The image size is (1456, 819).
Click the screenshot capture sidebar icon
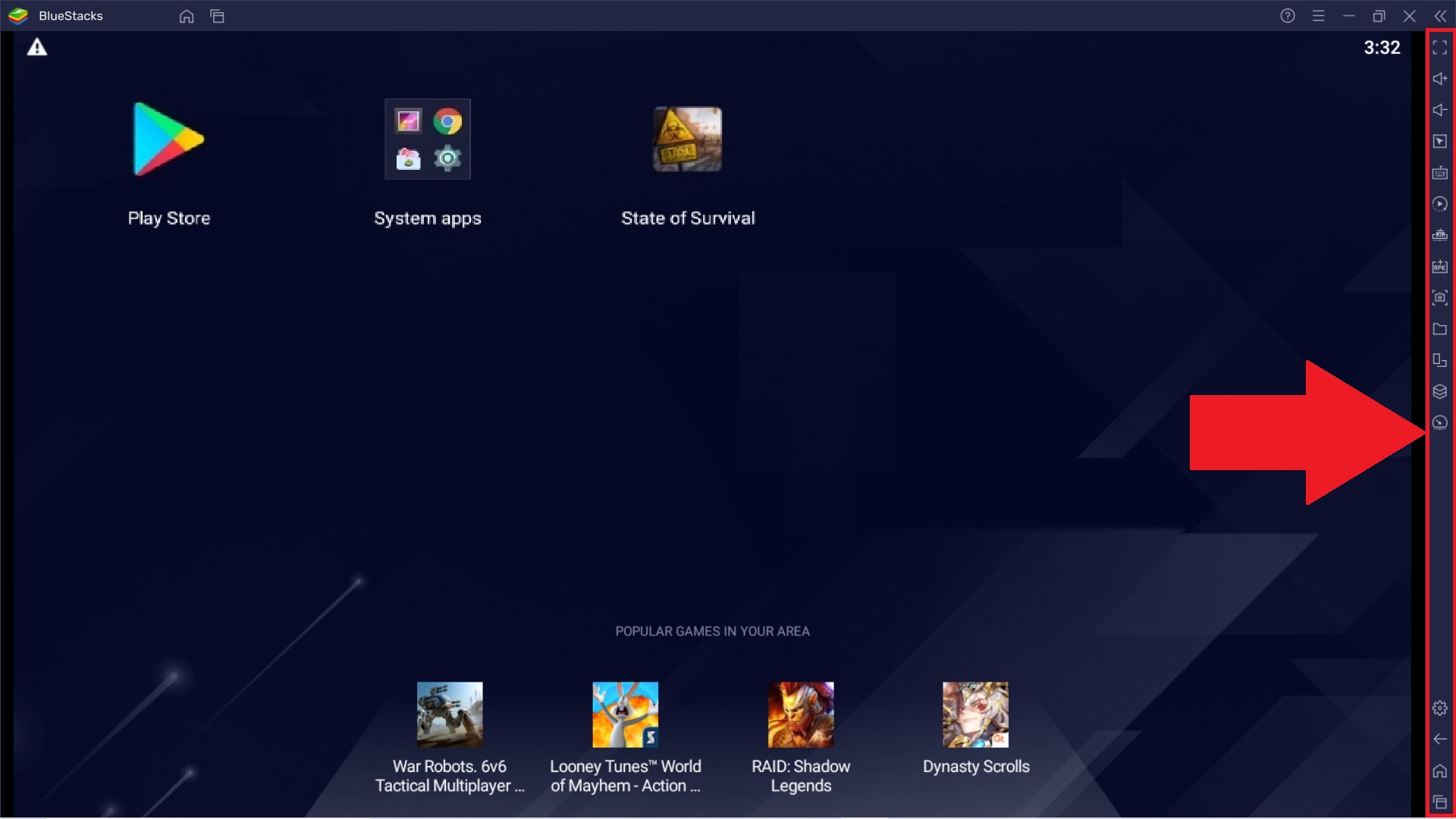pyautogui.click(x=1440, y=297)
